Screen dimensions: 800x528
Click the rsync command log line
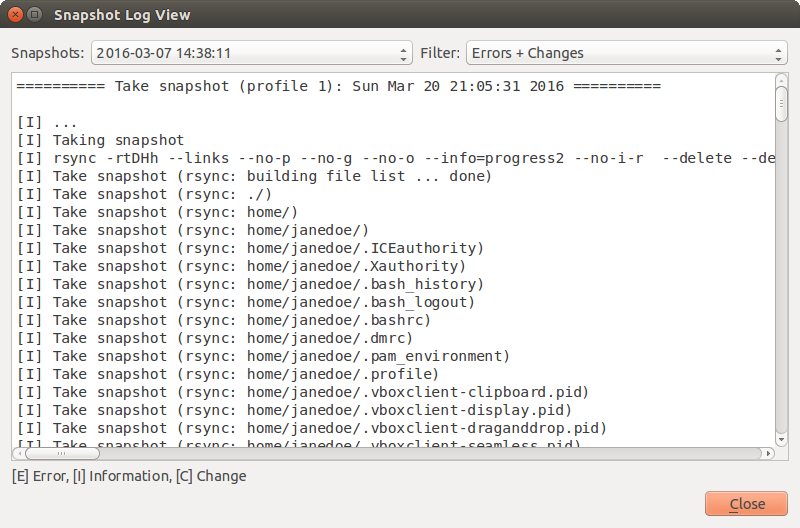pyautogui.click(x=396, y=158)
